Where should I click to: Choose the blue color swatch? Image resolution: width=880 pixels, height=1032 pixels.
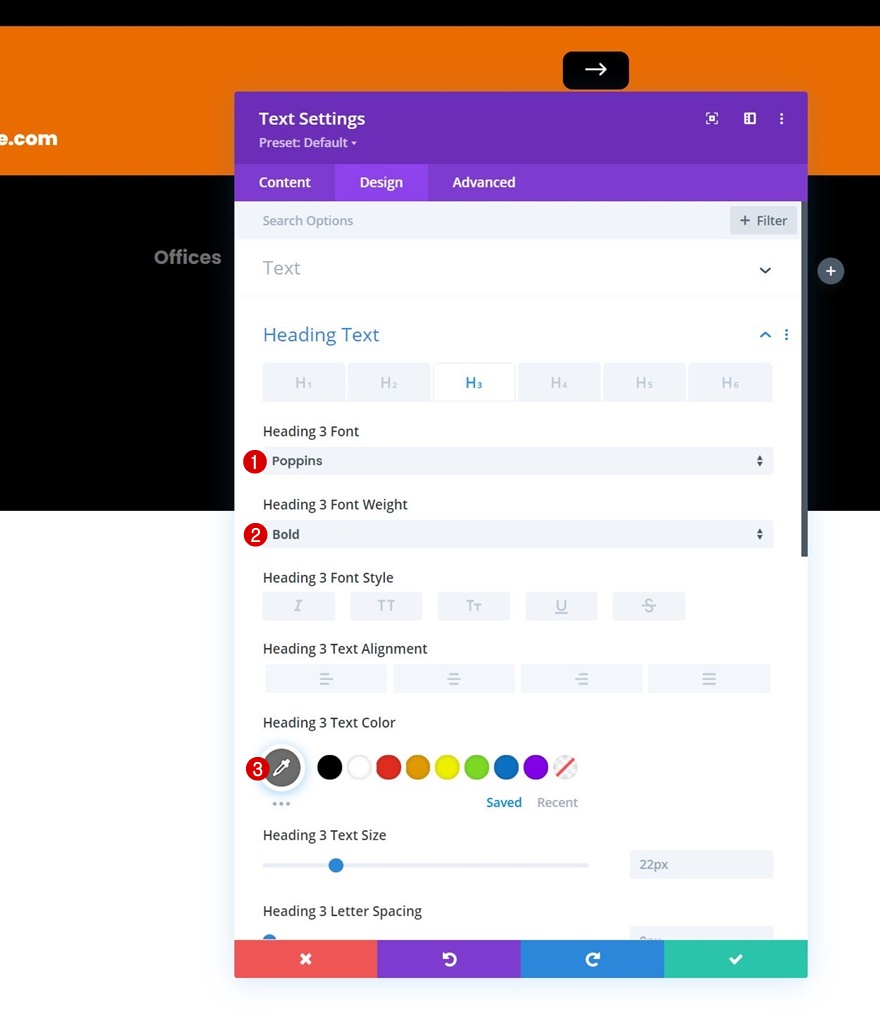click(x=506, y=767)
